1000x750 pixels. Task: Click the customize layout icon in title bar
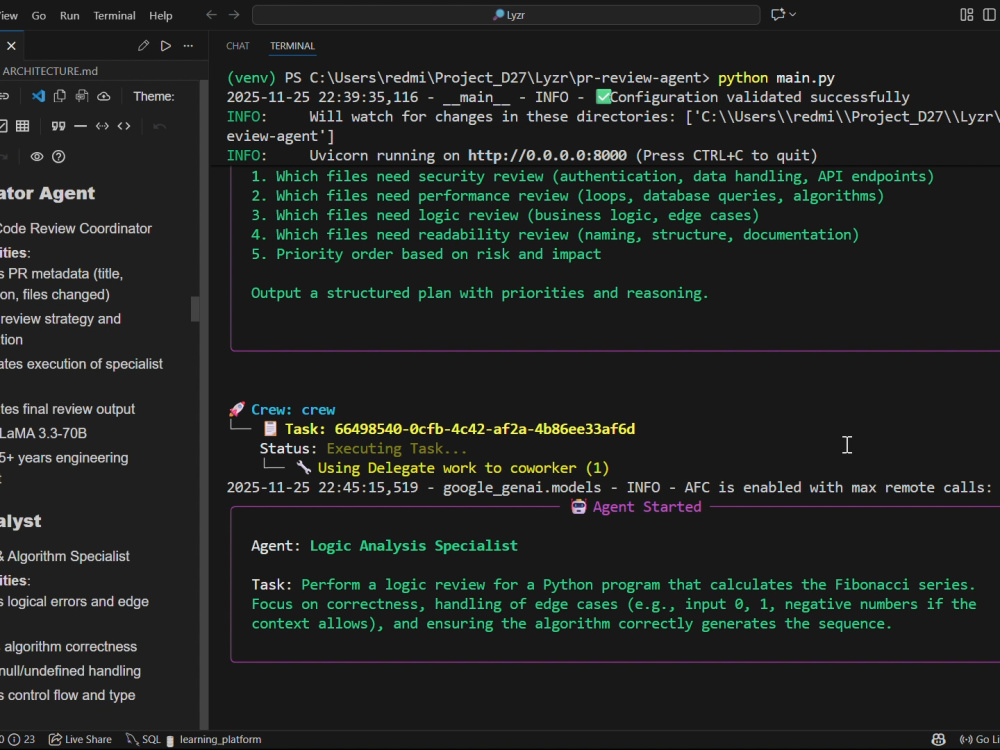tap(967, 15)
